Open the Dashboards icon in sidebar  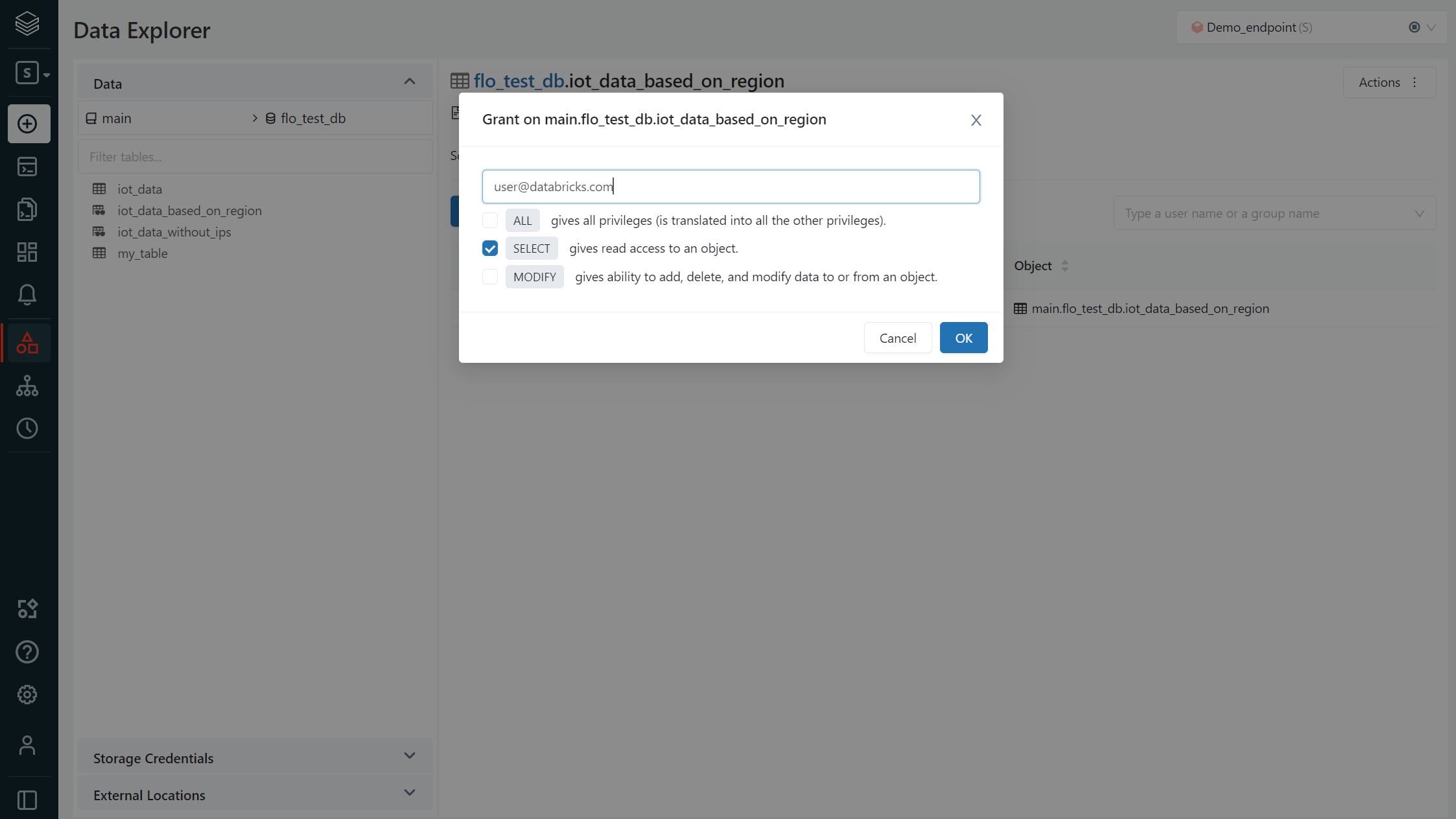(27, 252)
